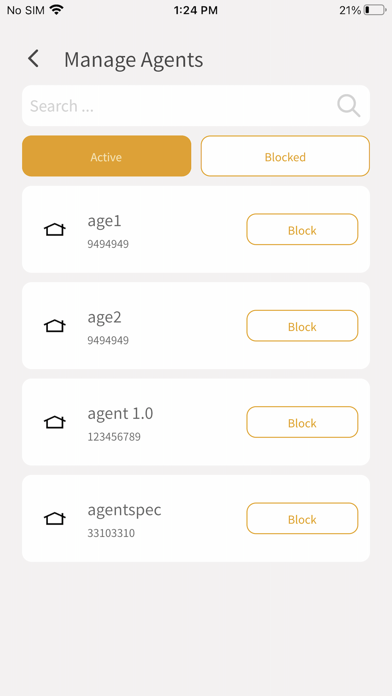Image resolution: width=392 pixels, height=696 pixels.
Task: Tap the magnifying glass search icon
Action: 348,106
